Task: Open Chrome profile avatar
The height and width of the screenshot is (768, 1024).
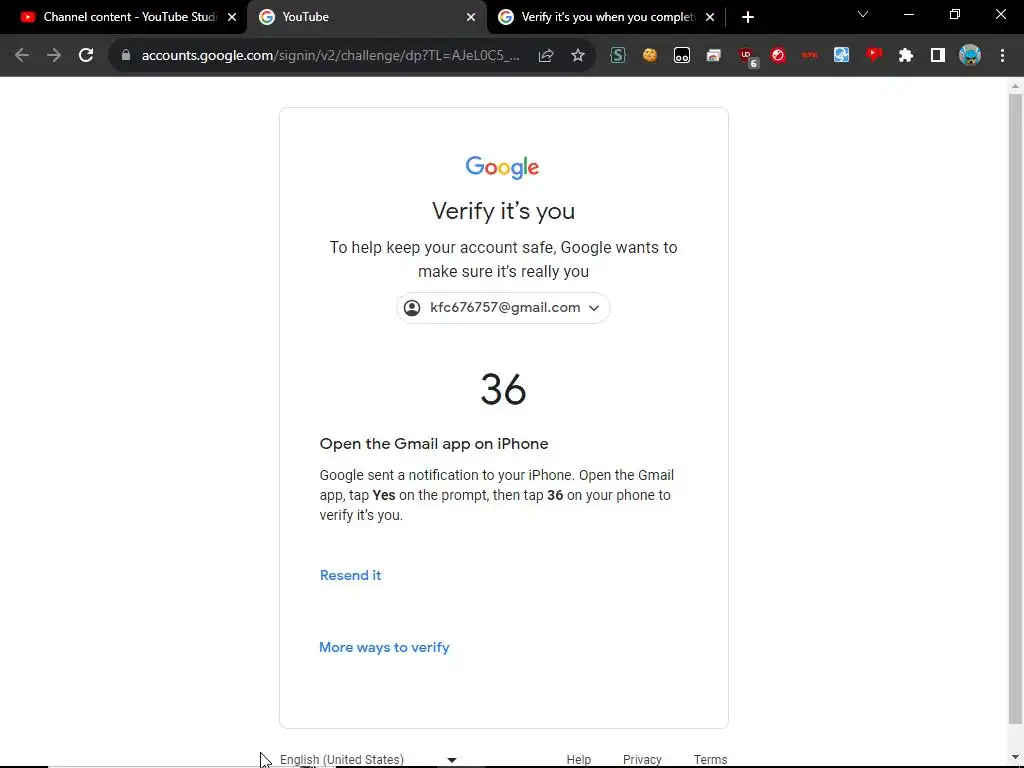Action: pos(970,56)
